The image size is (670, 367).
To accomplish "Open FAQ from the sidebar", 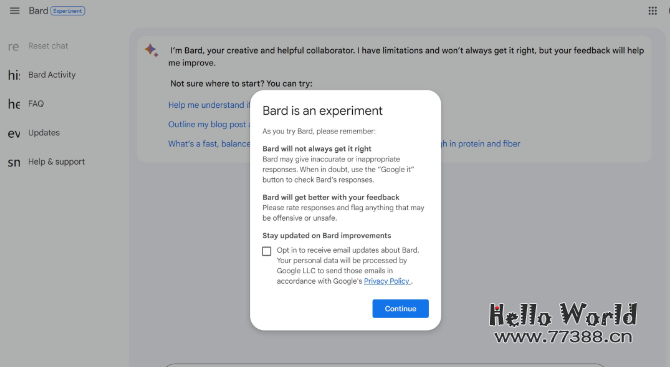I will click(x=36, y=104).
